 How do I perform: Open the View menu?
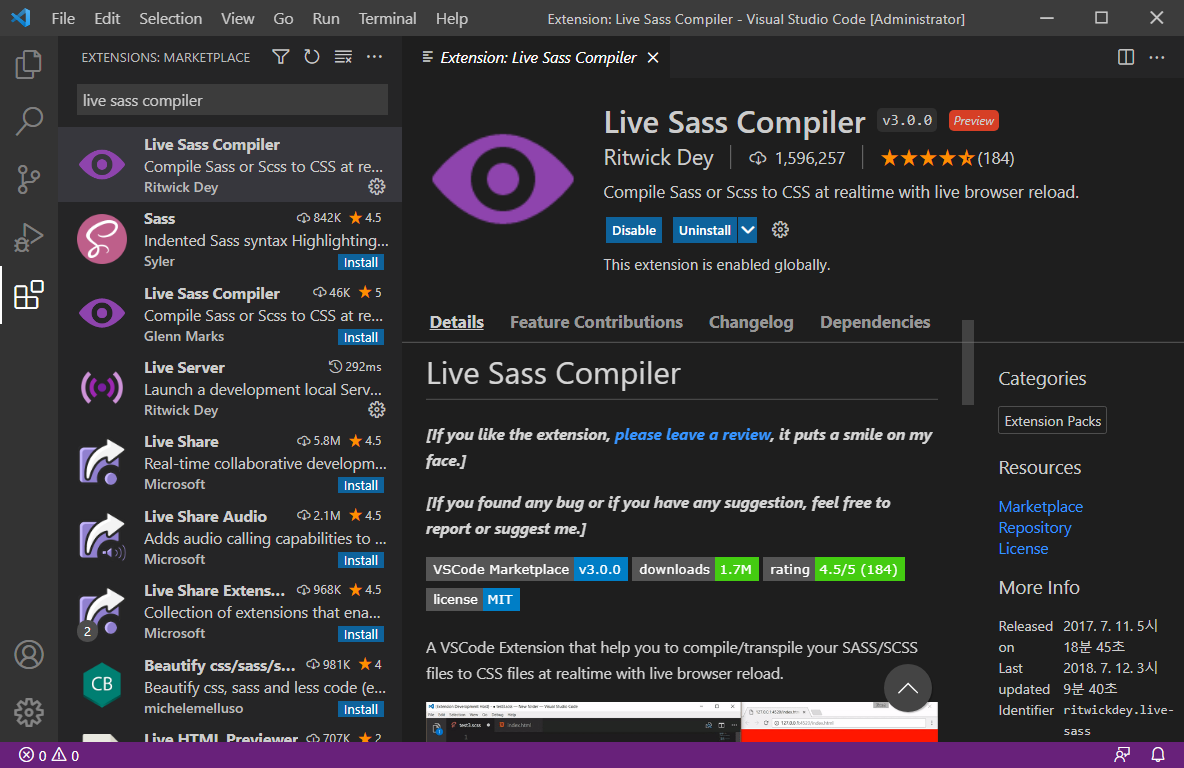tap(238, 18)
